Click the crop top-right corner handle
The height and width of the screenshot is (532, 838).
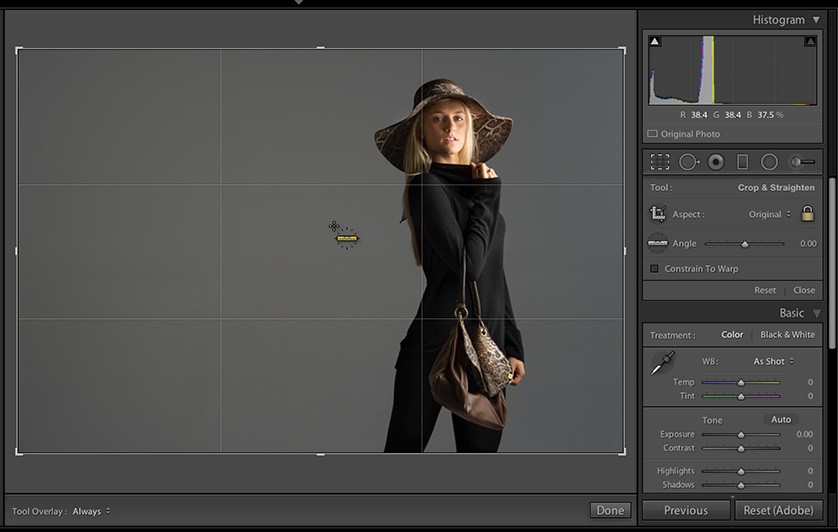(x=623, y=50)
